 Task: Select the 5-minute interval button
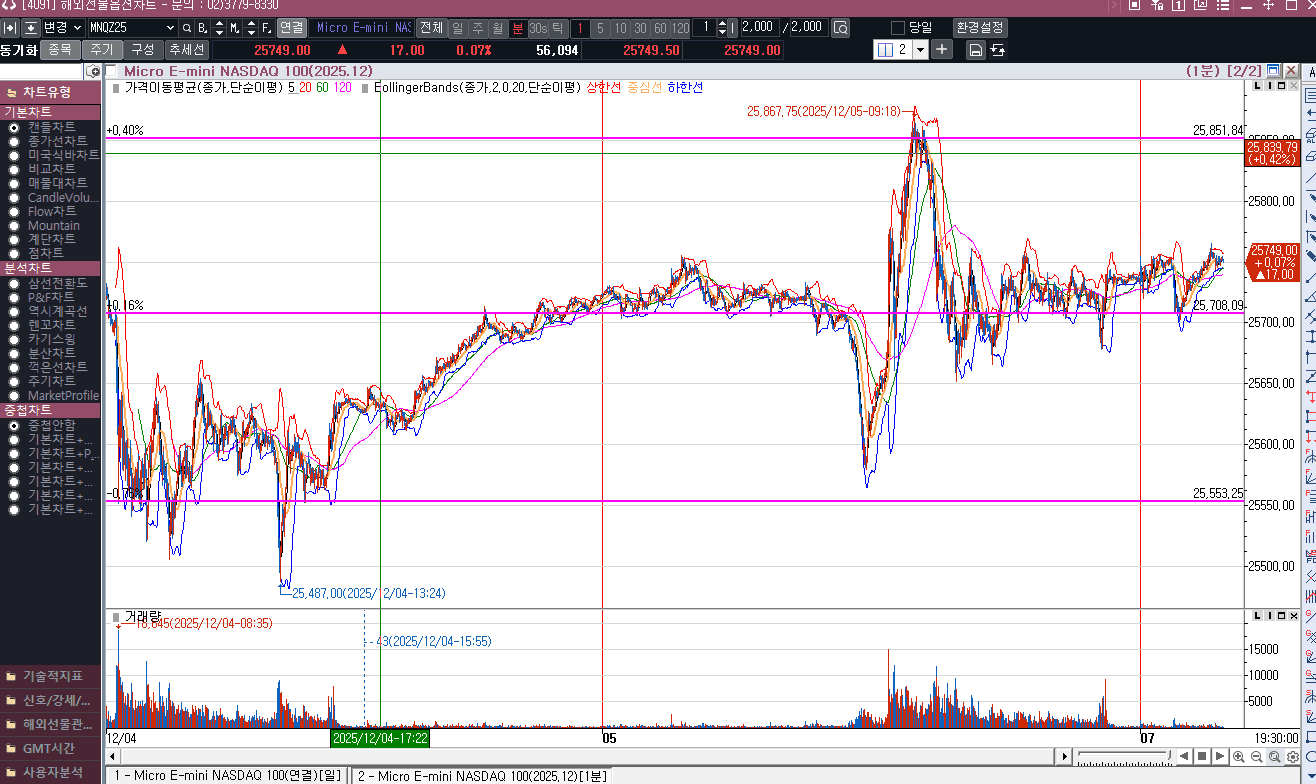coord(600,28)
